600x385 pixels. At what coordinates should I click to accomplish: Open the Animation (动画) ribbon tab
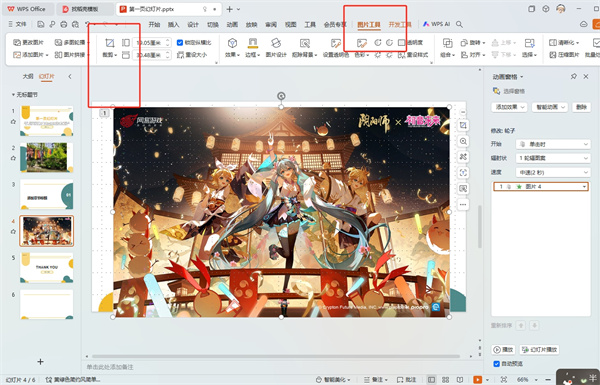[232, 24]
